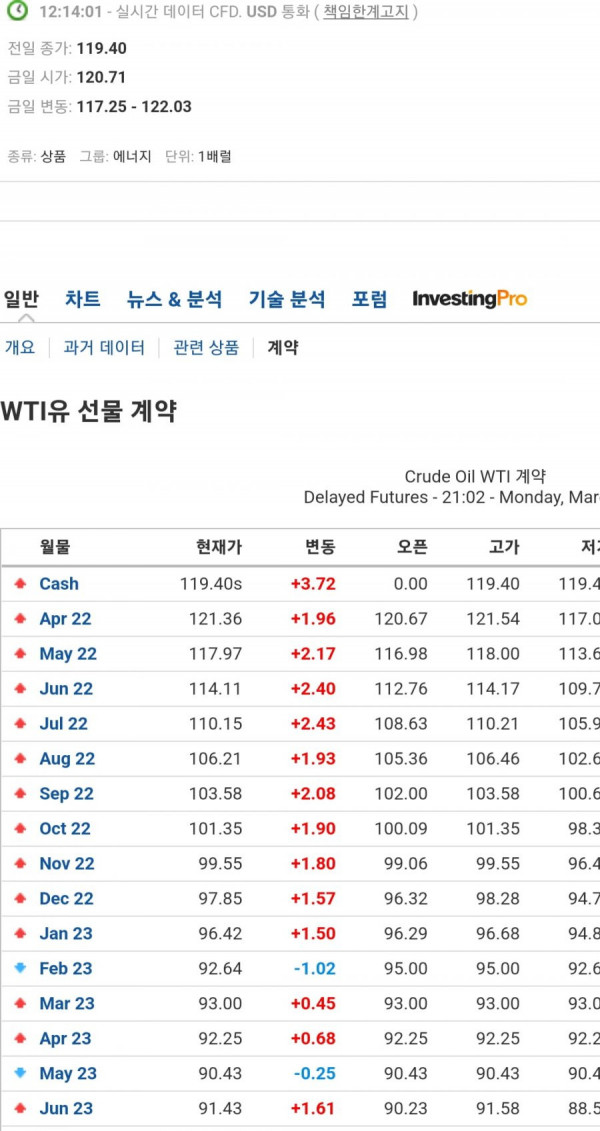
Task: Click the 에너지 group value
Action: (132, 156)
